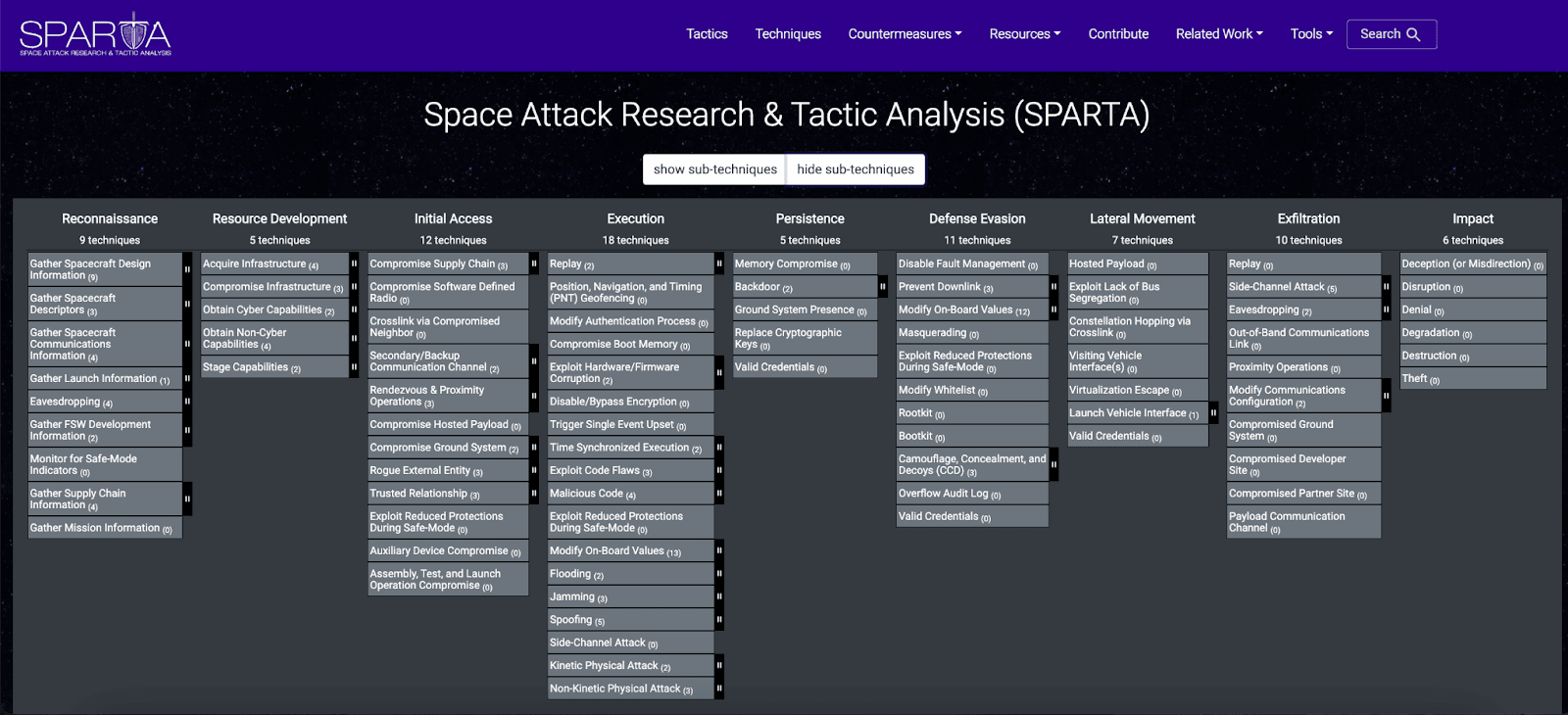Expand Compromise Supply Chain sub-techniques handle
Screen dimensions: 1568x715
tap(534, 263)
